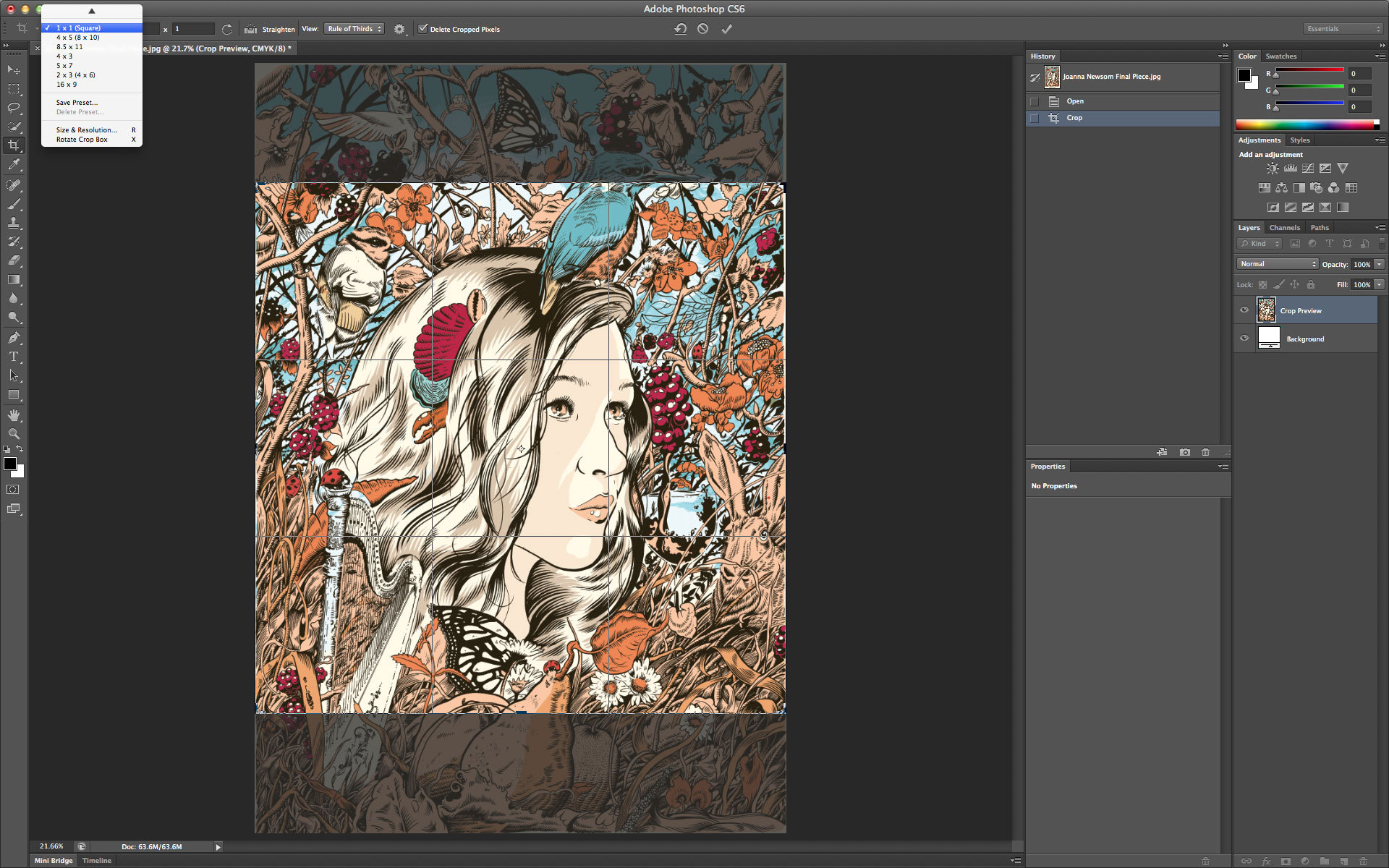Click the swap crop dimensions rotate icon

point(226,29)
